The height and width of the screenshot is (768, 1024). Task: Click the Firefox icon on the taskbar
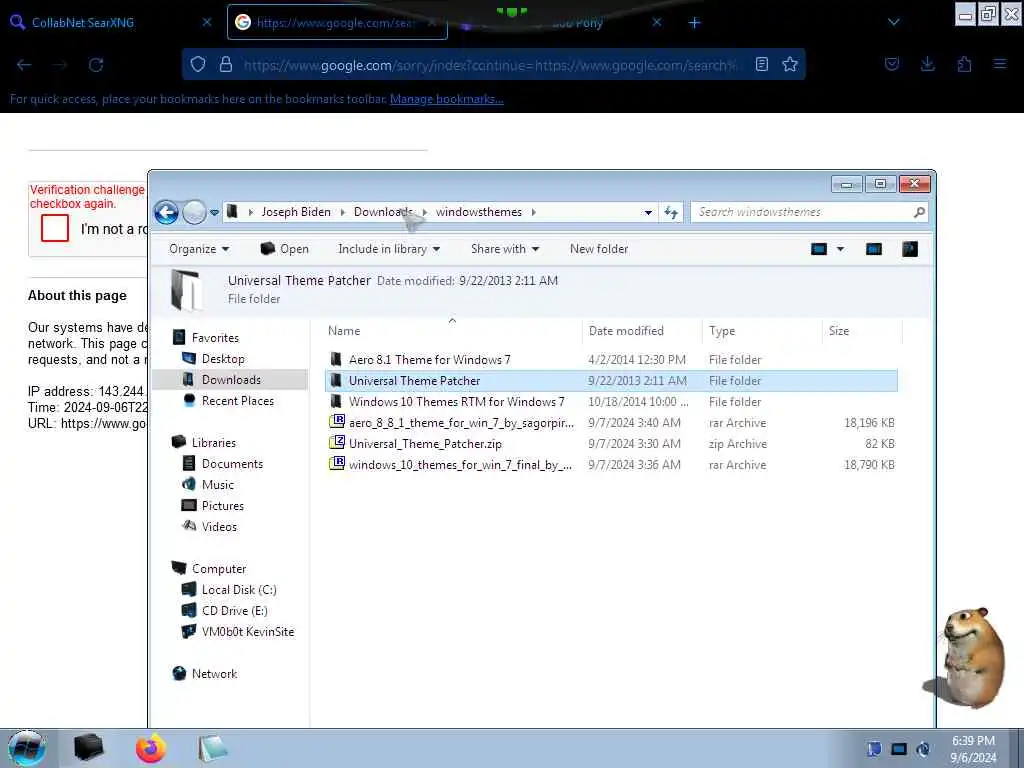[150, 748]
